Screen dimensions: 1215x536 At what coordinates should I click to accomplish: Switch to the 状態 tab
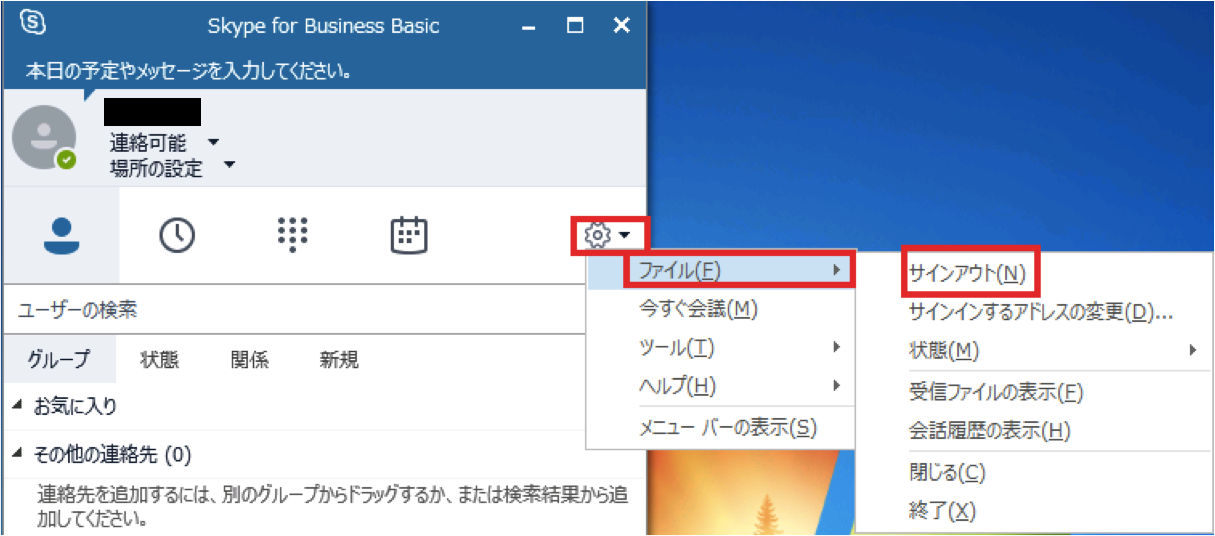(160, 360)
